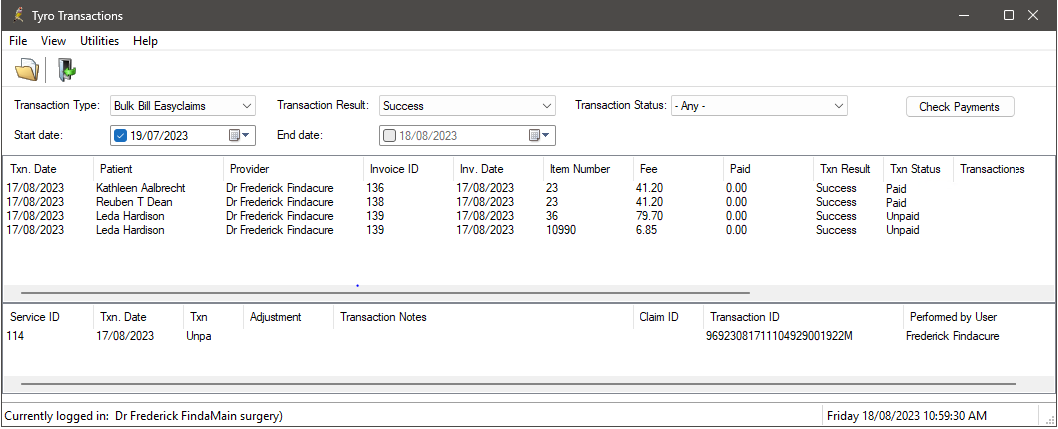
Task: Click service ID 114 in details list
Action: point(16,336)
